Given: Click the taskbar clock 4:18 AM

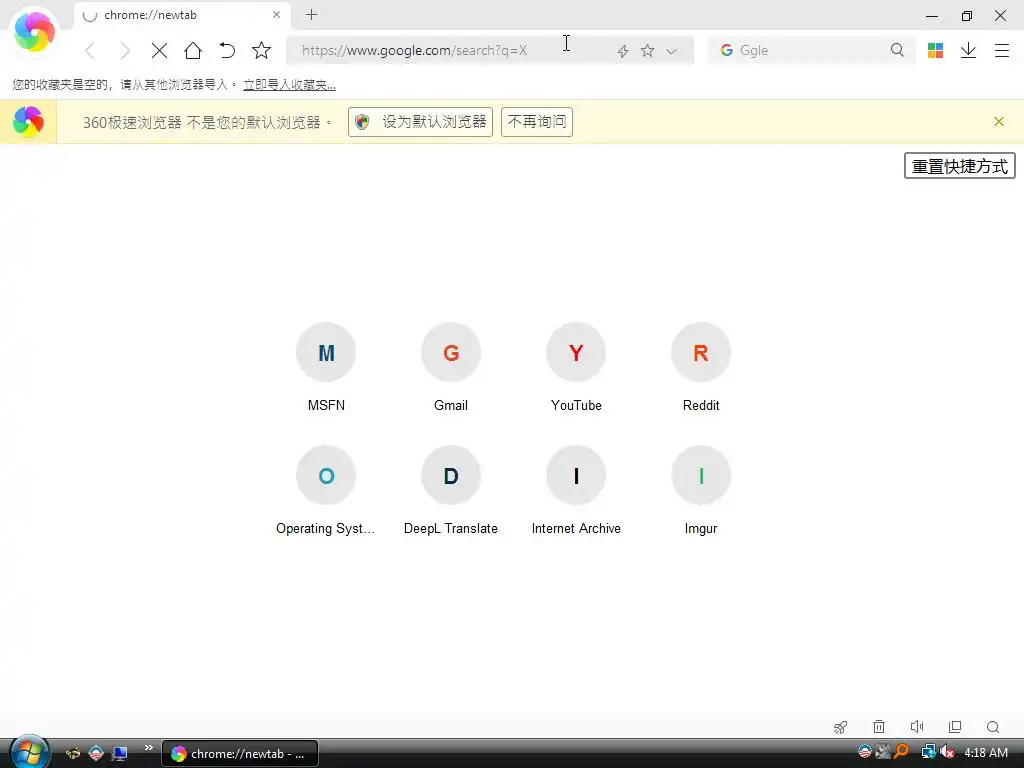Looking at the screenshot, I should click(x=985, y=752).
